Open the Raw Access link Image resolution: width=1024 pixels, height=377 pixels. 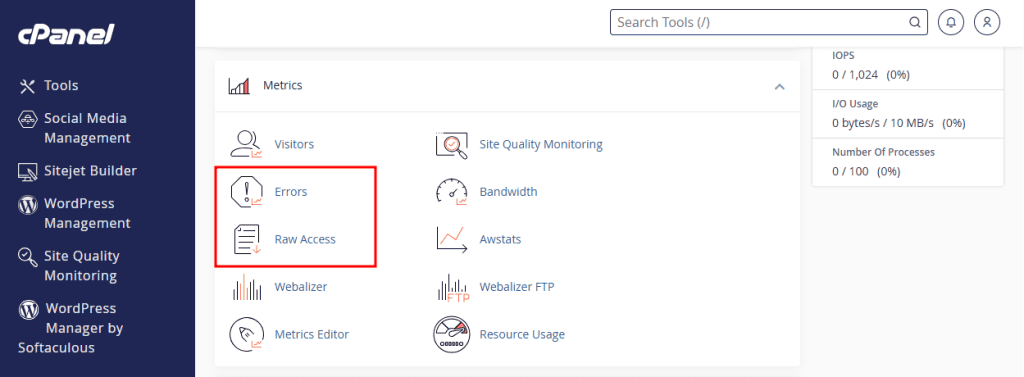click(x=305, y=240)
